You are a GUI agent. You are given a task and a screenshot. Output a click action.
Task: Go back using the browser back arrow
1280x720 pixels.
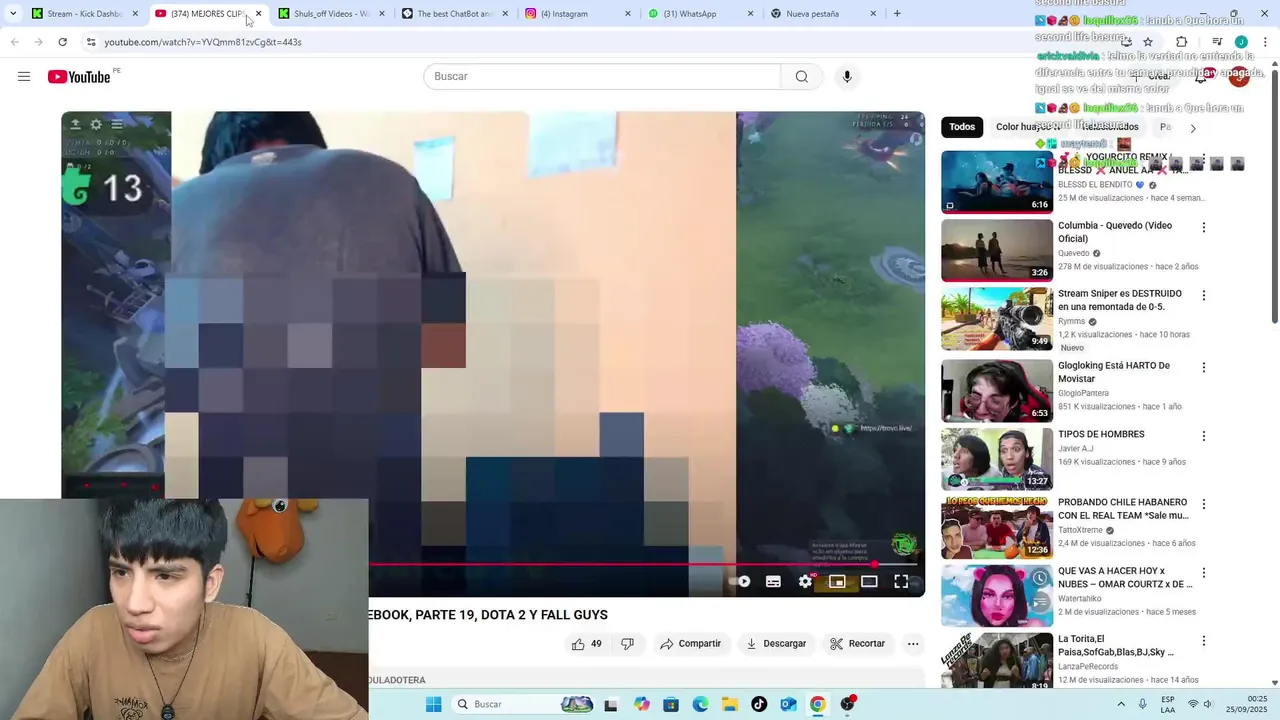pos(14,42)
